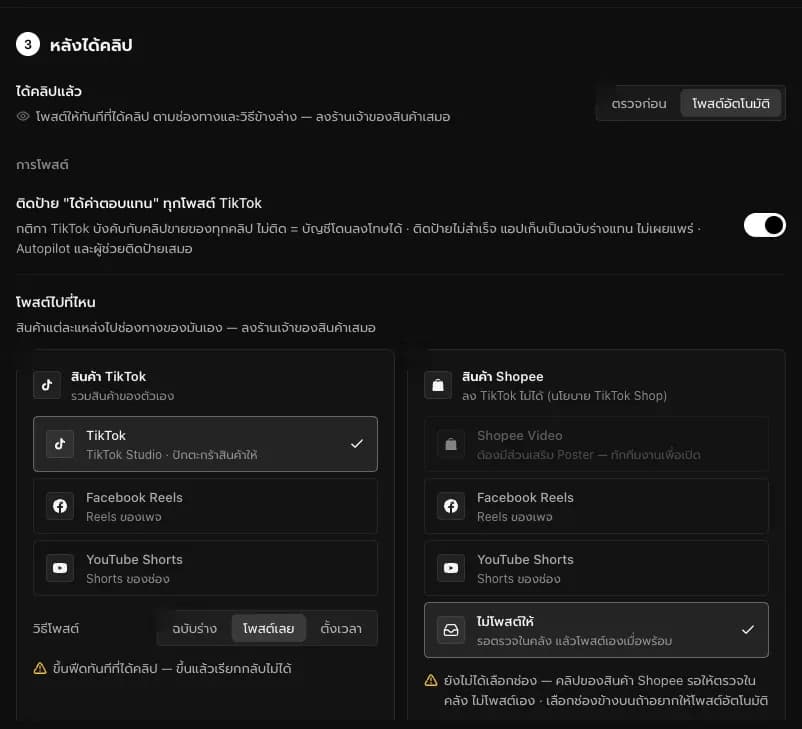The height and width of the screenshot is (729, 802).
Task: Choose ฉบับร่าง as the posting method
Action: [194, 628]
